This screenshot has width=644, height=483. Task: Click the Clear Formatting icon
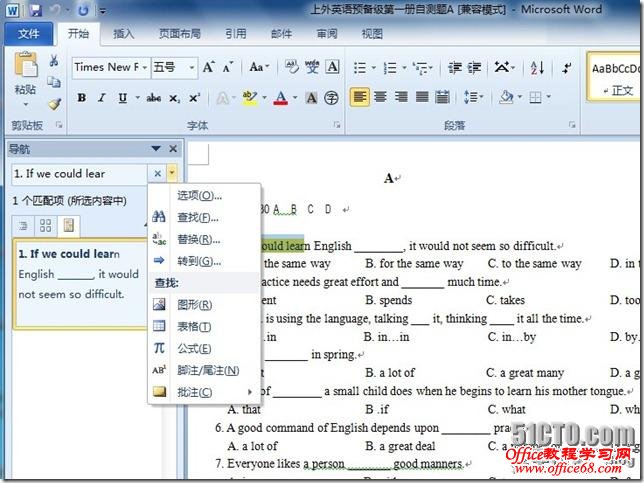point(291,67)
